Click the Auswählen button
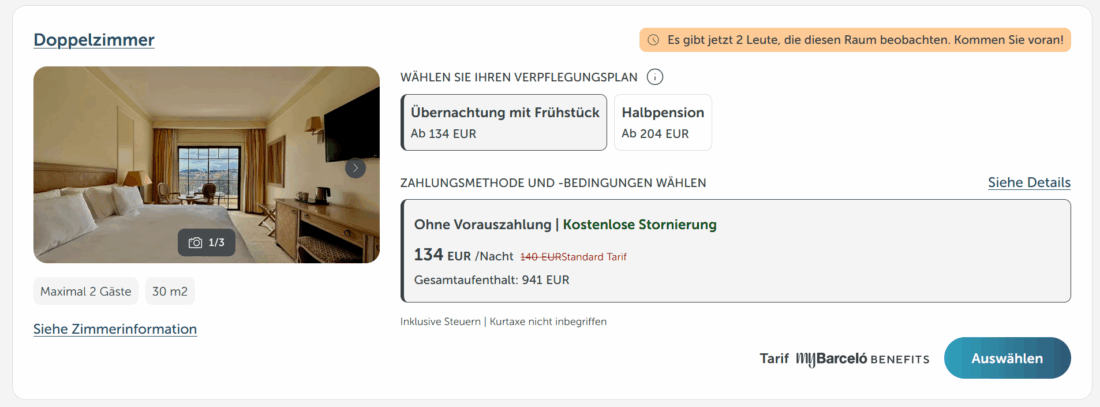This screenshot has width=1100, height=407. point(1007,359)
